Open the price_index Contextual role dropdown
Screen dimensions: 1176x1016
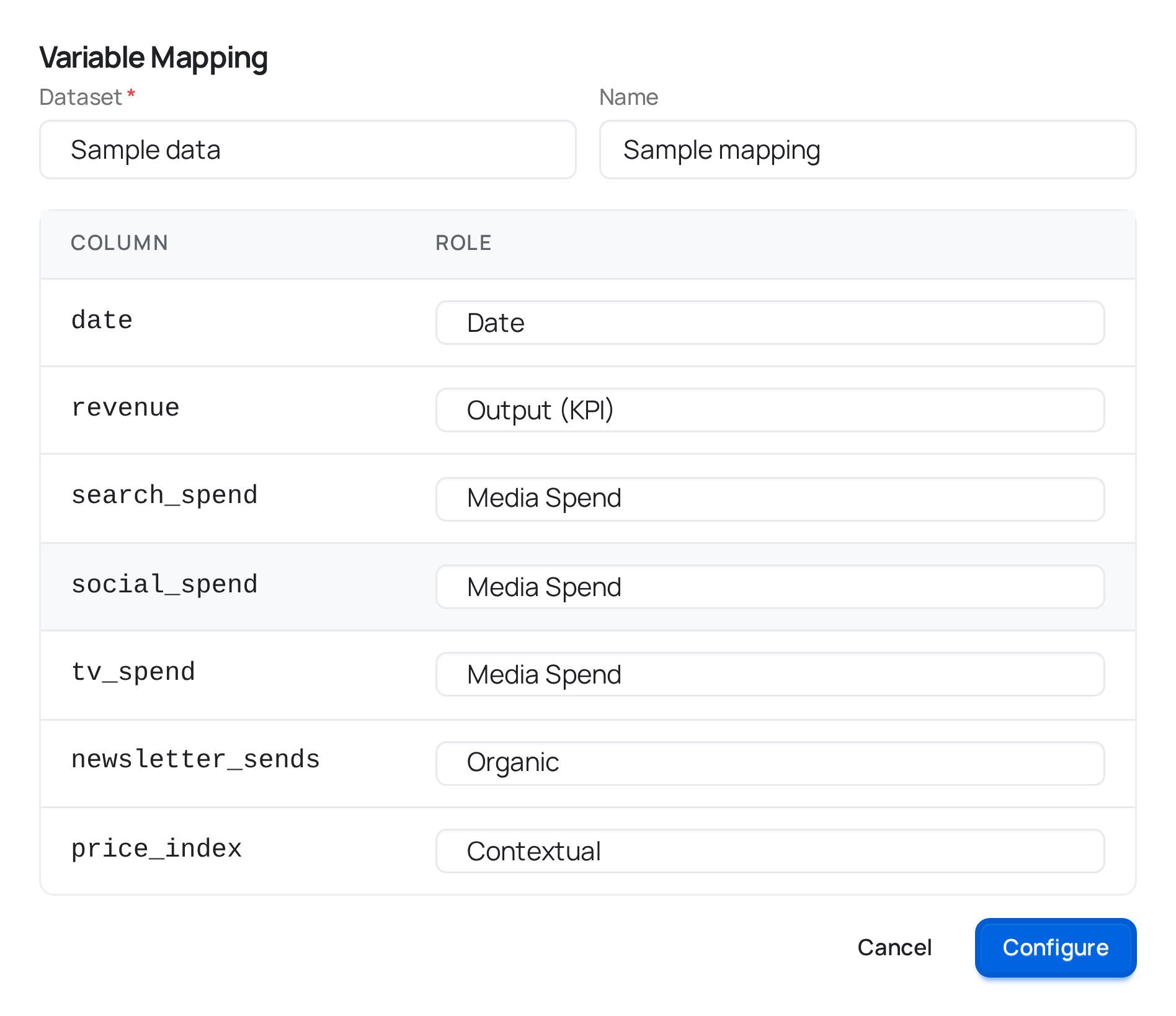(770, 851)
